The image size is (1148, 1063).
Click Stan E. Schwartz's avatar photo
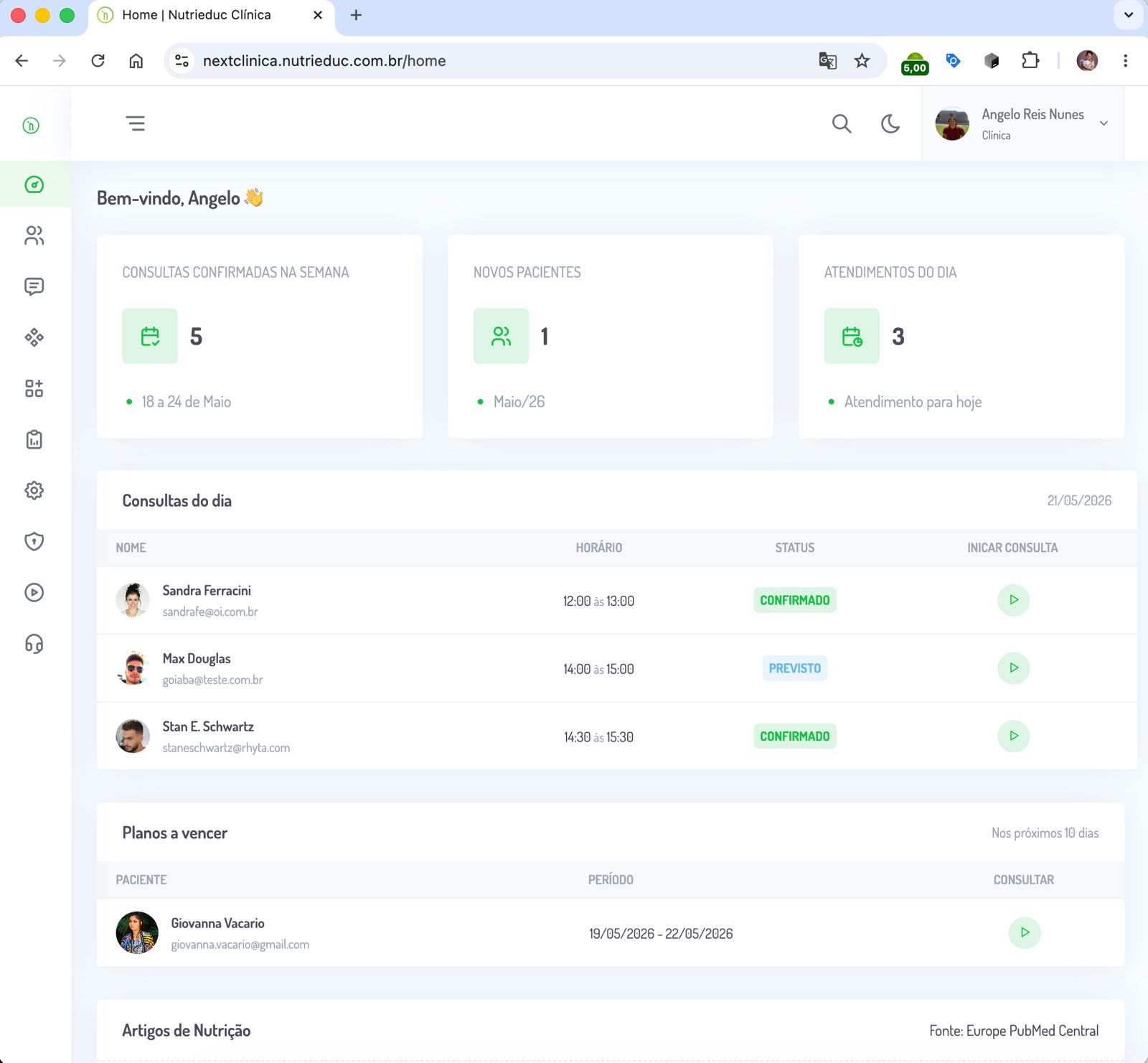[133, 736]
